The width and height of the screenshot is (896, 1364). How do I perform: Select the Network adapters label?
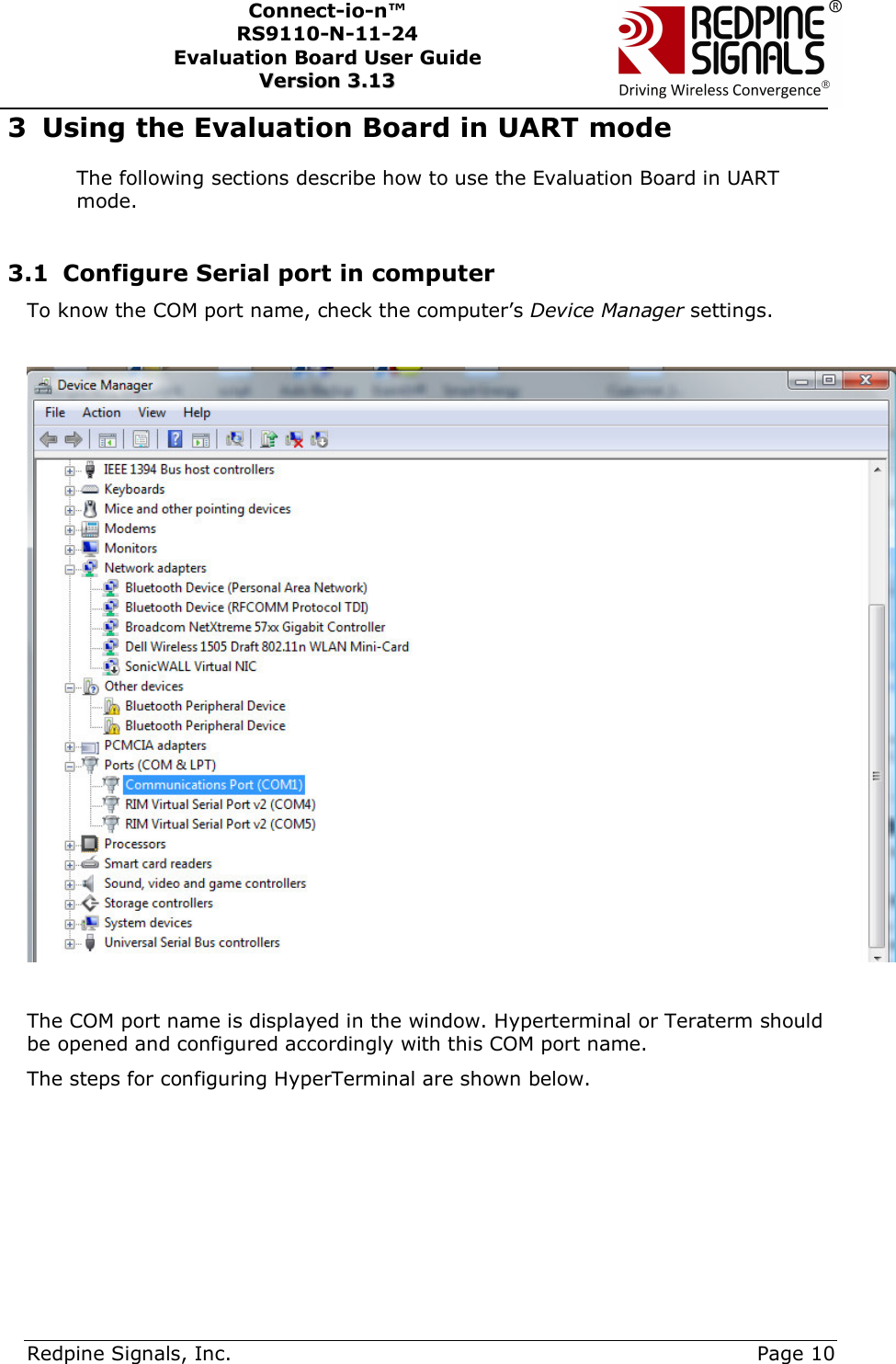[155, 568]
